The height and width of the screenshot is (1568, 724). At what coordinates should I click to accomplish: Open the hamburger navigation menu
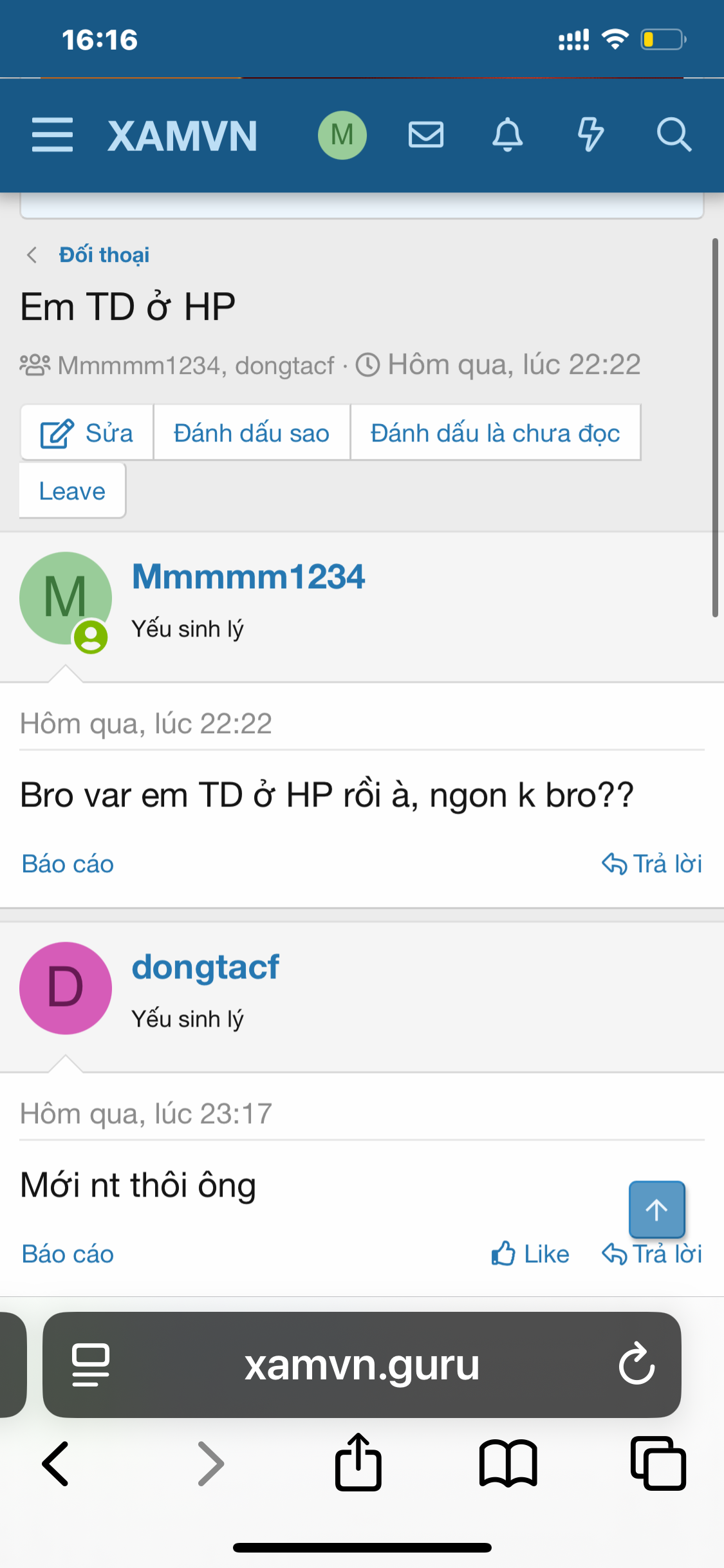coord(52,135)
